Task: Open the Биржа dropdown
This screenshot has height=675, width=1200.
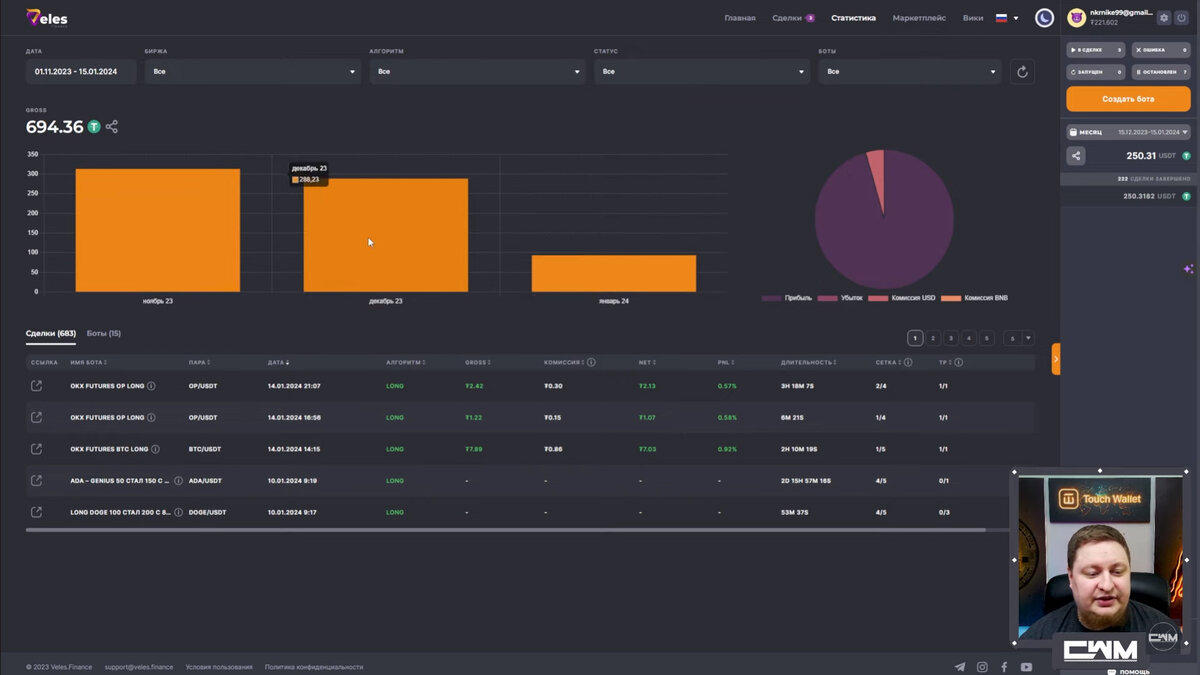Action: point(253,71)
